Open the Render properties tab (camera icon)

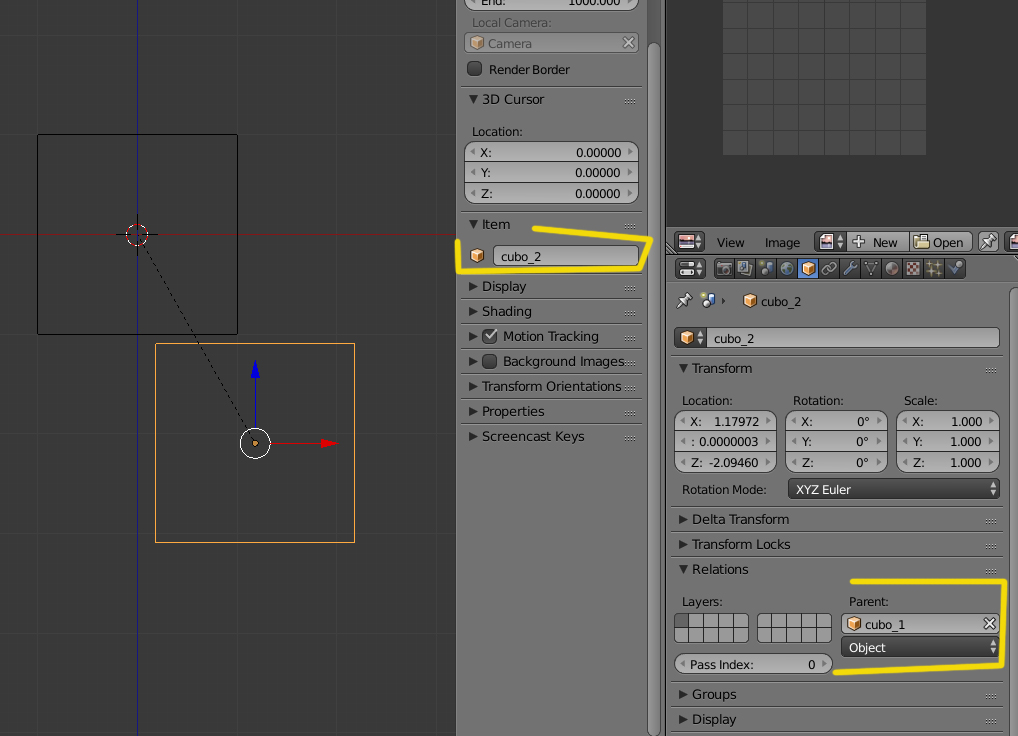click(x=724, y=269)
